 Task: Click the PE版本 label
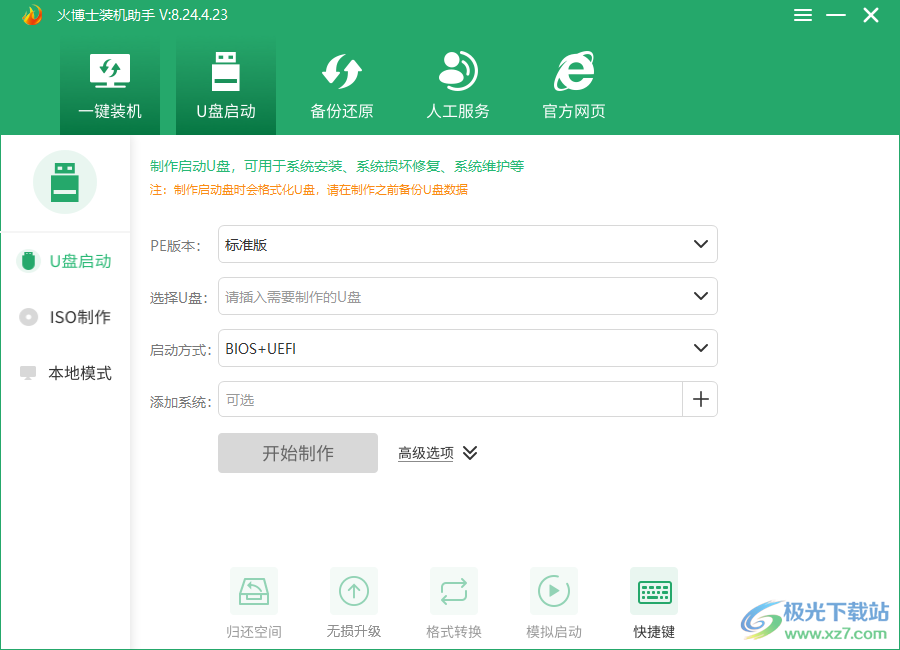176,246
